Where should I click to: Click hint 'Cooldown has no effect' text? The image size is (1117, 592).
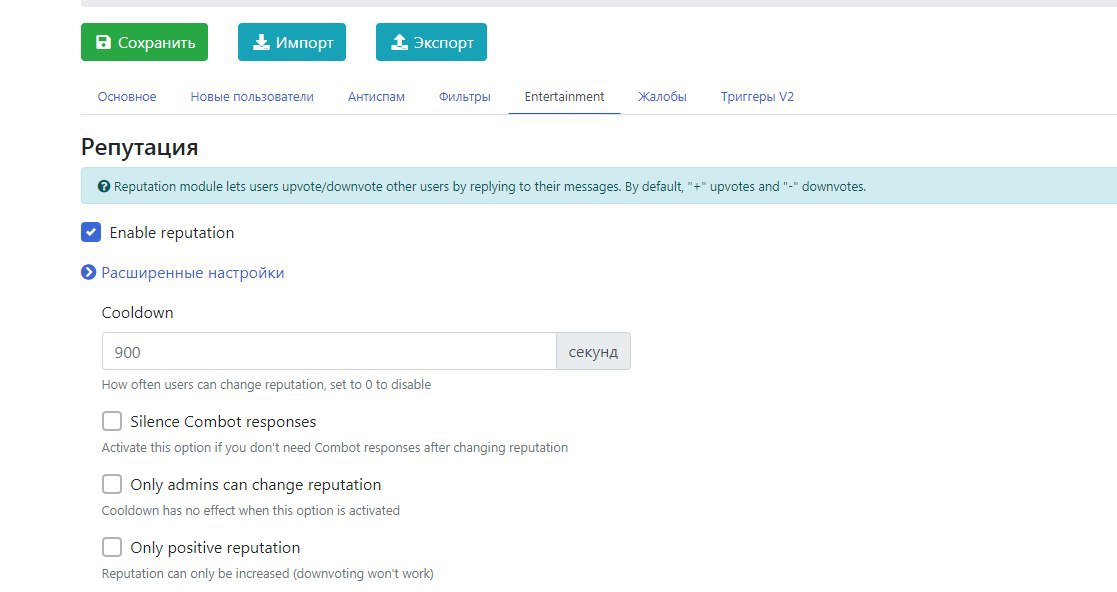point(251,511)
